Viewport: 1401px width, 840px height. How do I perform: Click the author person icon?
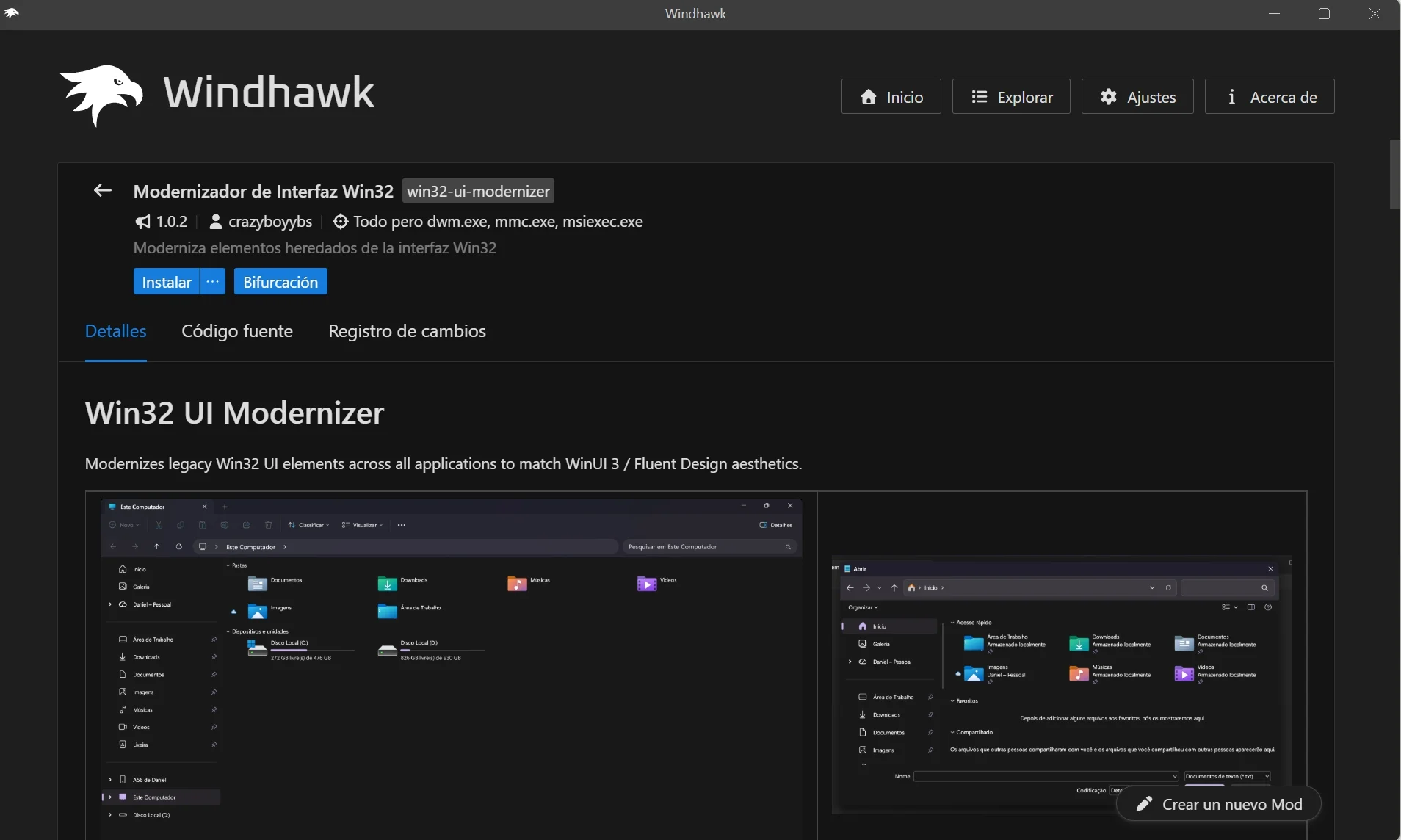pos(215,222)
